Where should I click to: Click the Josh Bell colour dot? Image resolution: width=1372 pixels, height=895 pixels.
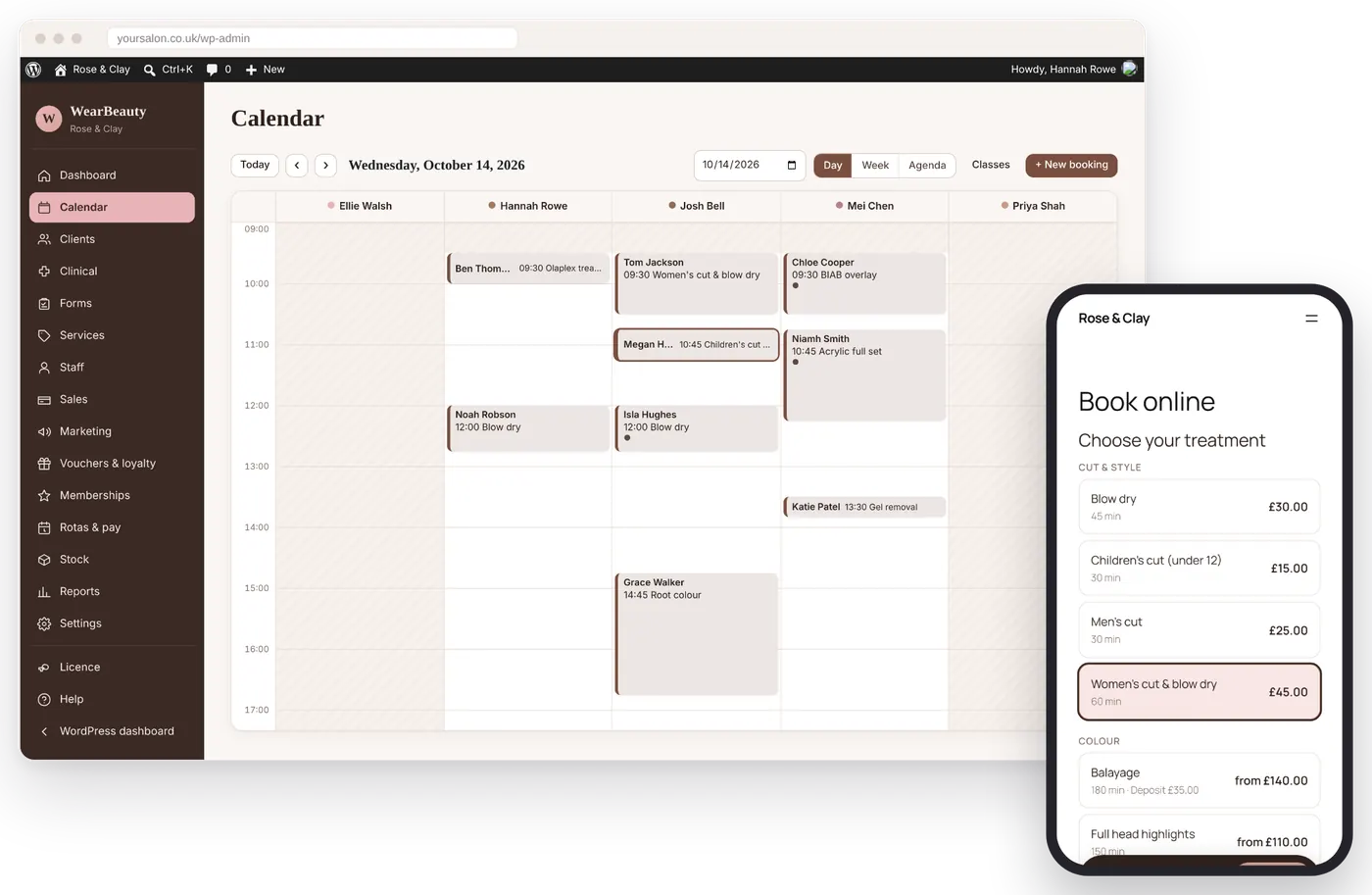click(x=672, y=206)
